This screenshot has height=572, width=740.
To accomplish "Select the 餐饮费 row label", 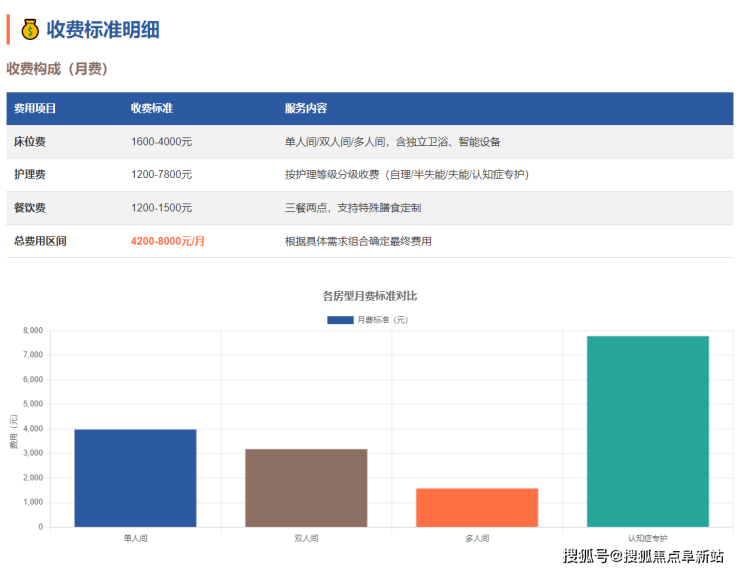I will point(29,208).
